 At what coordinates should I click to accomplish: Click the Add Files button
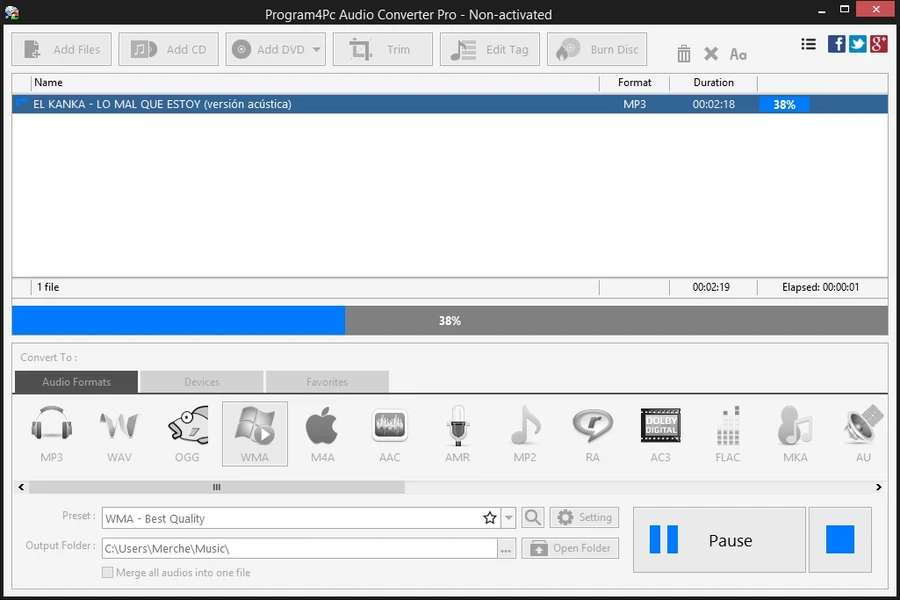point(61,49)
